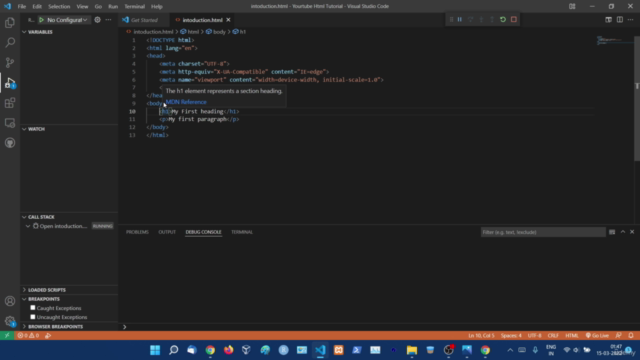
Task: Change CRLF end of line setting
Action: point(553,336)
